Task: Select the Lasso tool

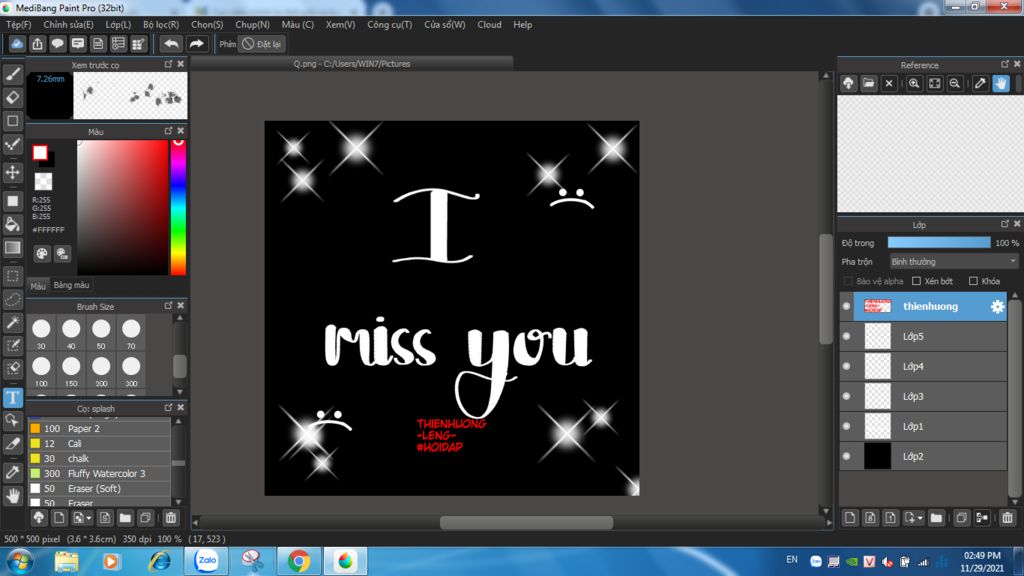Action: click(12, 300)
